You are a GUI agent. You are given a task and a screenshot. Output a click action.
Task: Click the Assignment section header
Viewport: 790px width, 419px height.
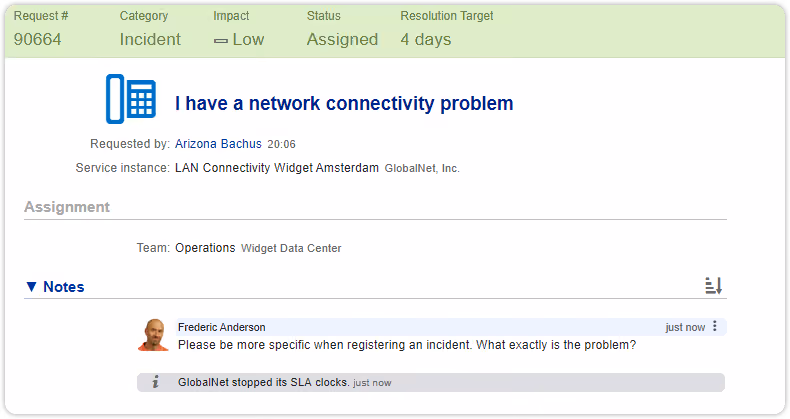[67, 207]
